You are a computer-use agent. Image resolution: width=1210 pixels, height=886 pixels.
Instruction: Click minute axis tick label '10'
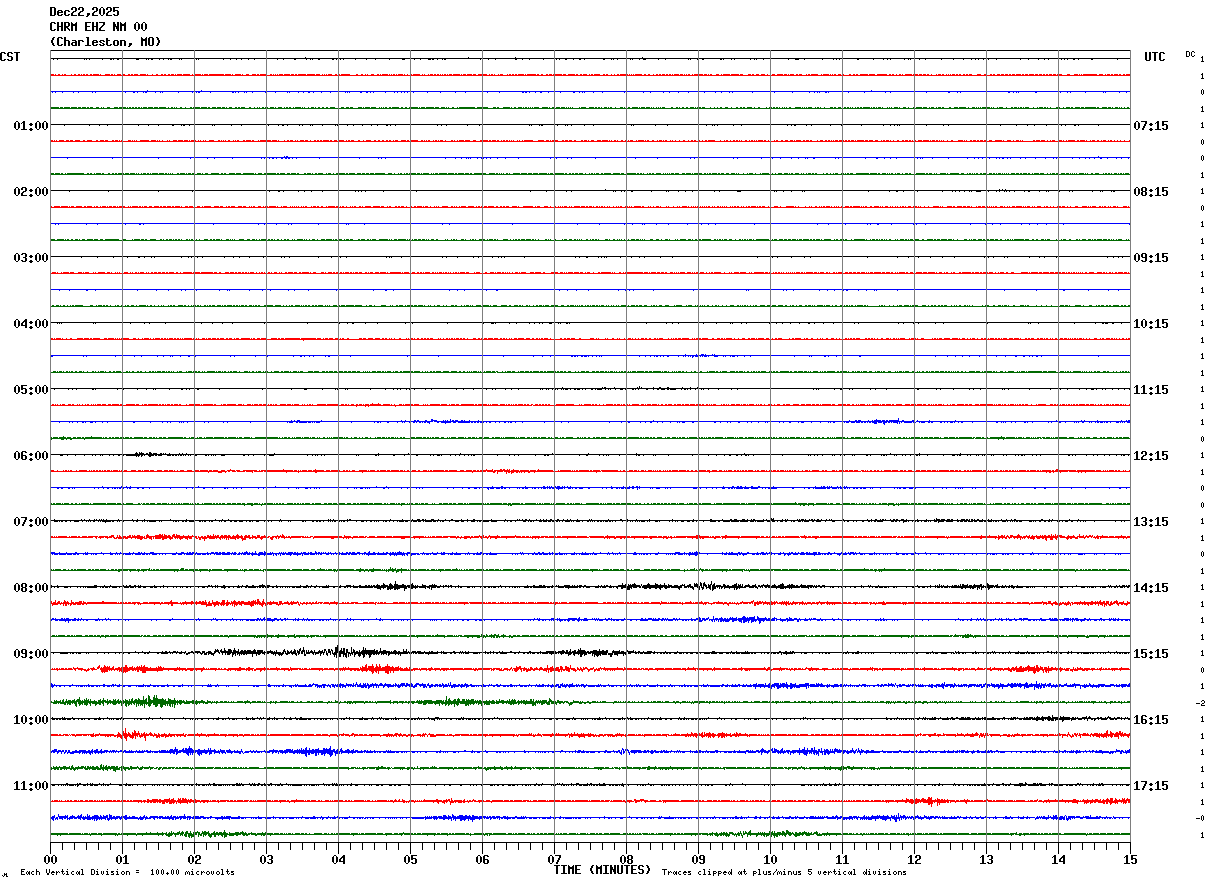(770, 859)
